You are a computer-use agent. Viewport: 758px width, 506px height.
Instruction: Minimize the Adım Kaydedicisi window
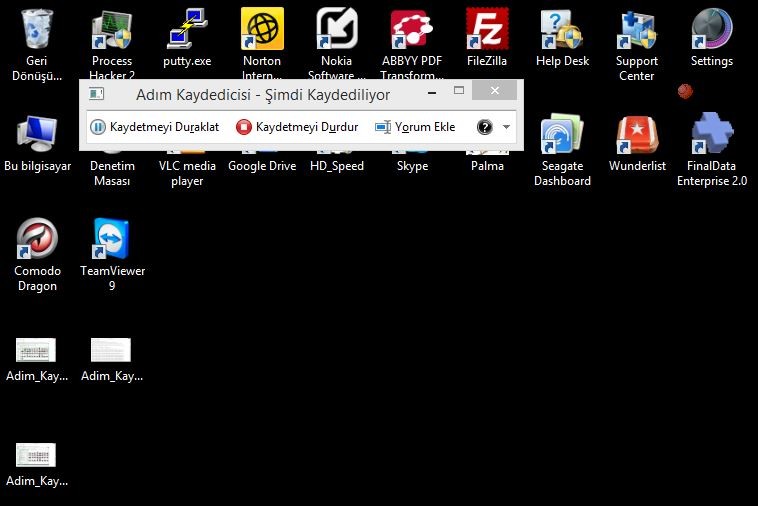click(432, 91)
